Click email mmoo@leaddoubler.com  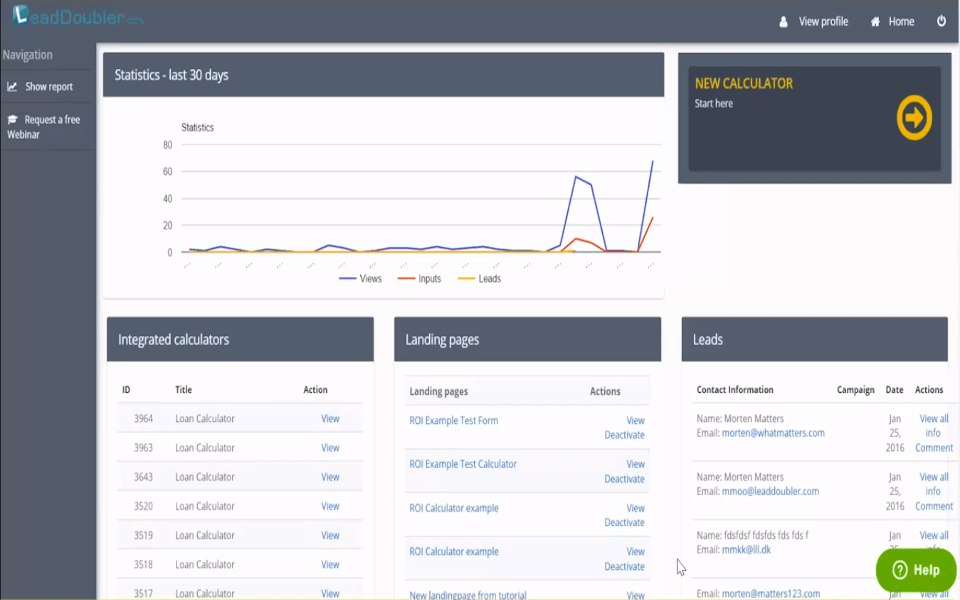pyautogui.click(x=770, y=491)
